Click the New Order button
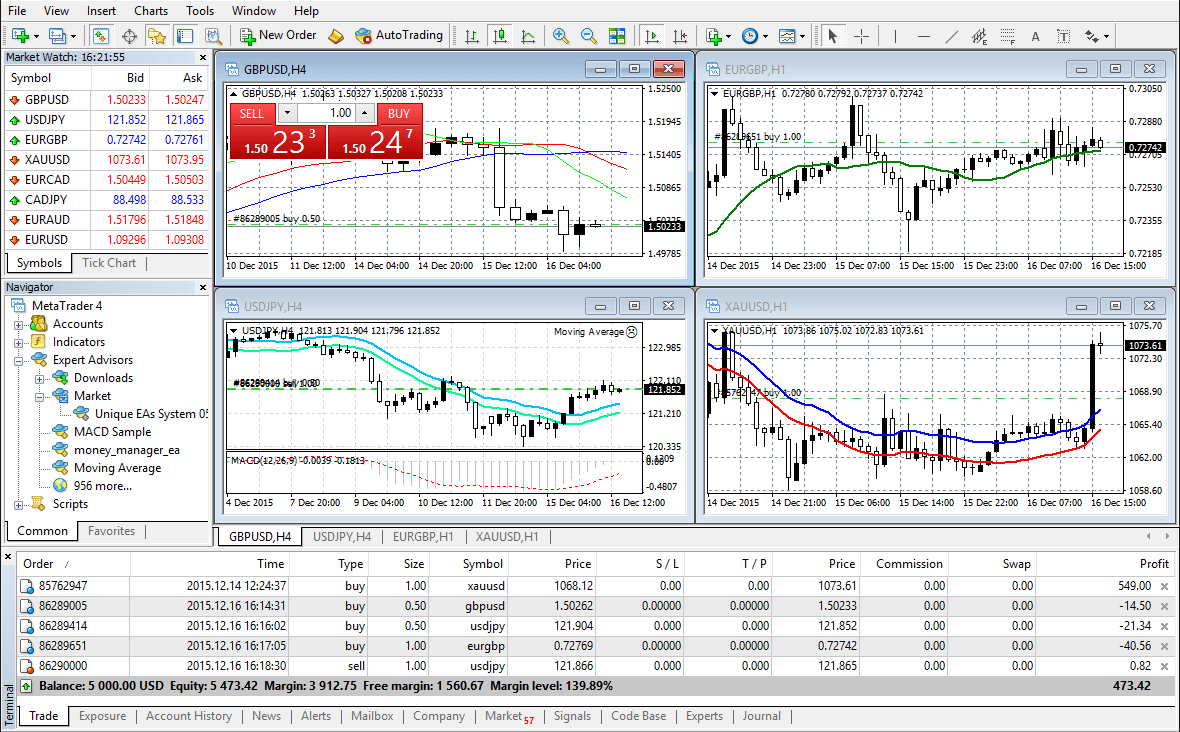This screenshot has width=1180, height=732. coord(278,35)
